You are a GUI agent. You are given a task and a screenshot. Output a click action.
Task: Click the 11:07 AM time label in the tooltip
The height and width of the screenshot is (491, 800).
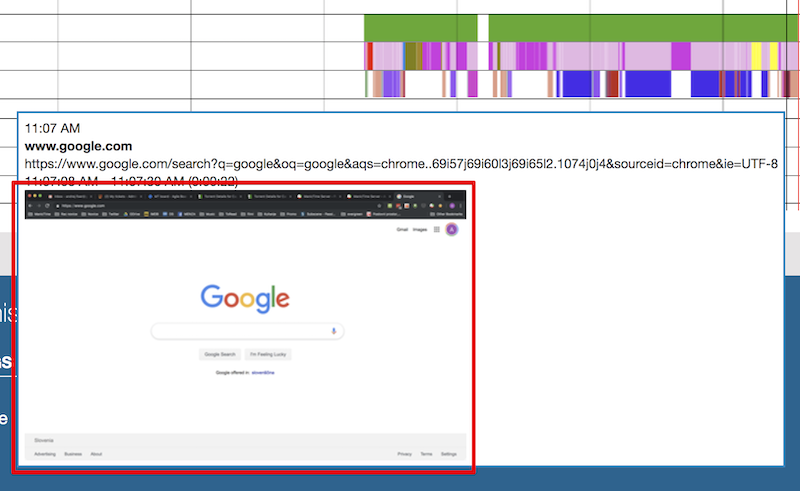[52, 128]
